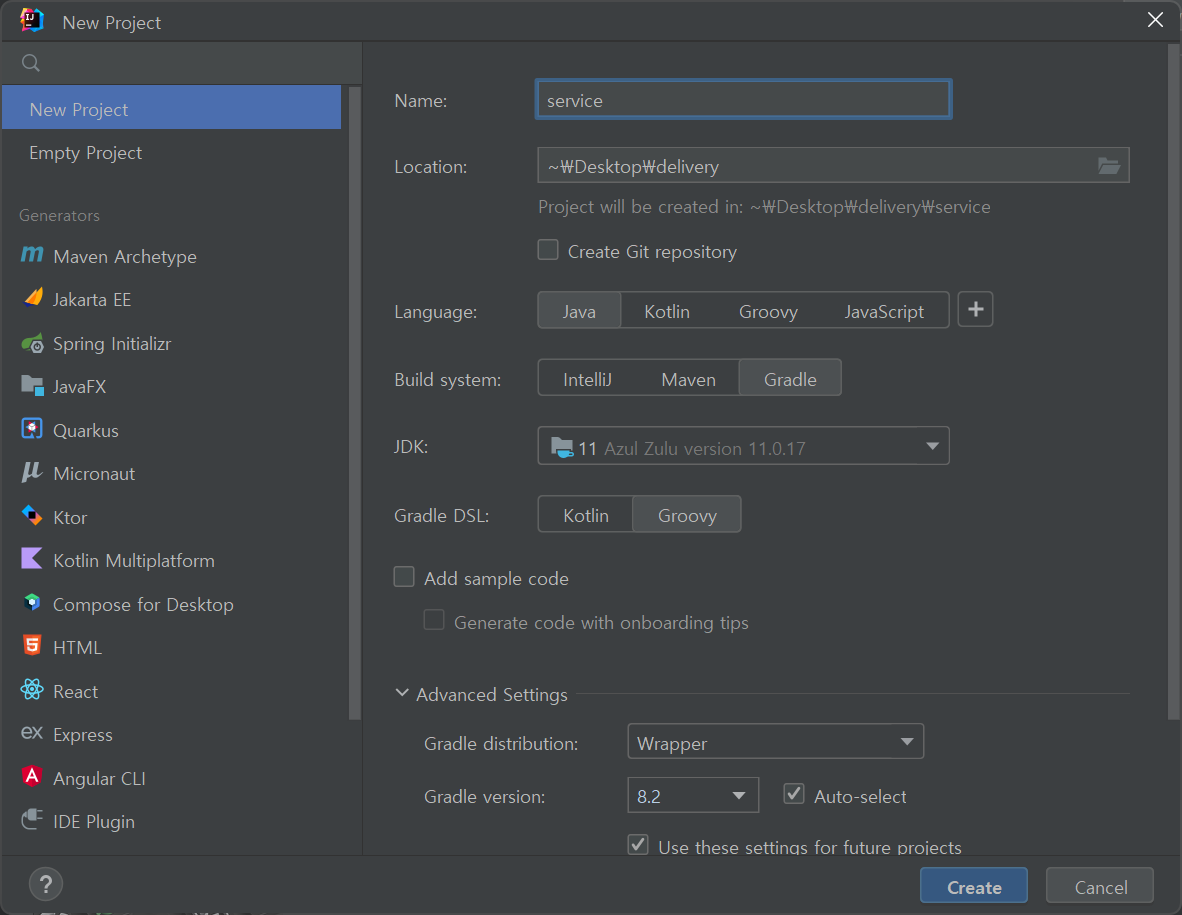The height and width of the screenshot is (915, 1182).
Task: Click the JavaFX generator icon
Action: tap(32, 386)
